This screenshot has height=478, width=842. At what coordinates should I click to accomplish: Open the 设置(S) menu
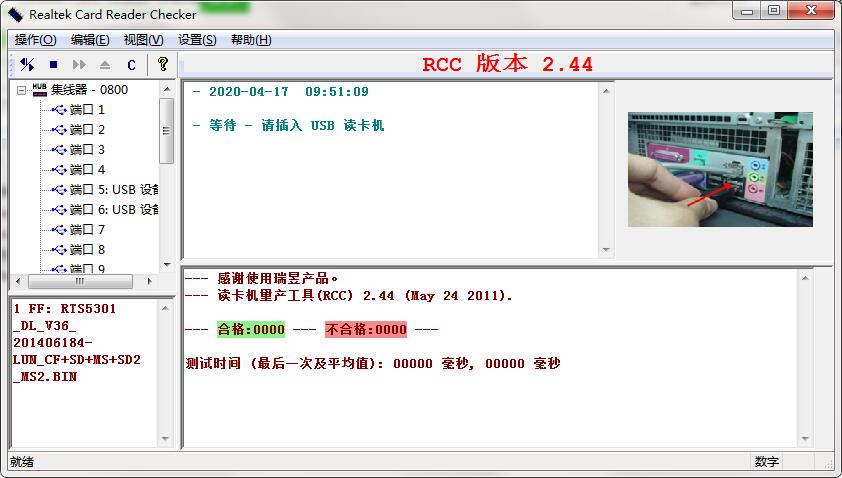pos(197,40)
